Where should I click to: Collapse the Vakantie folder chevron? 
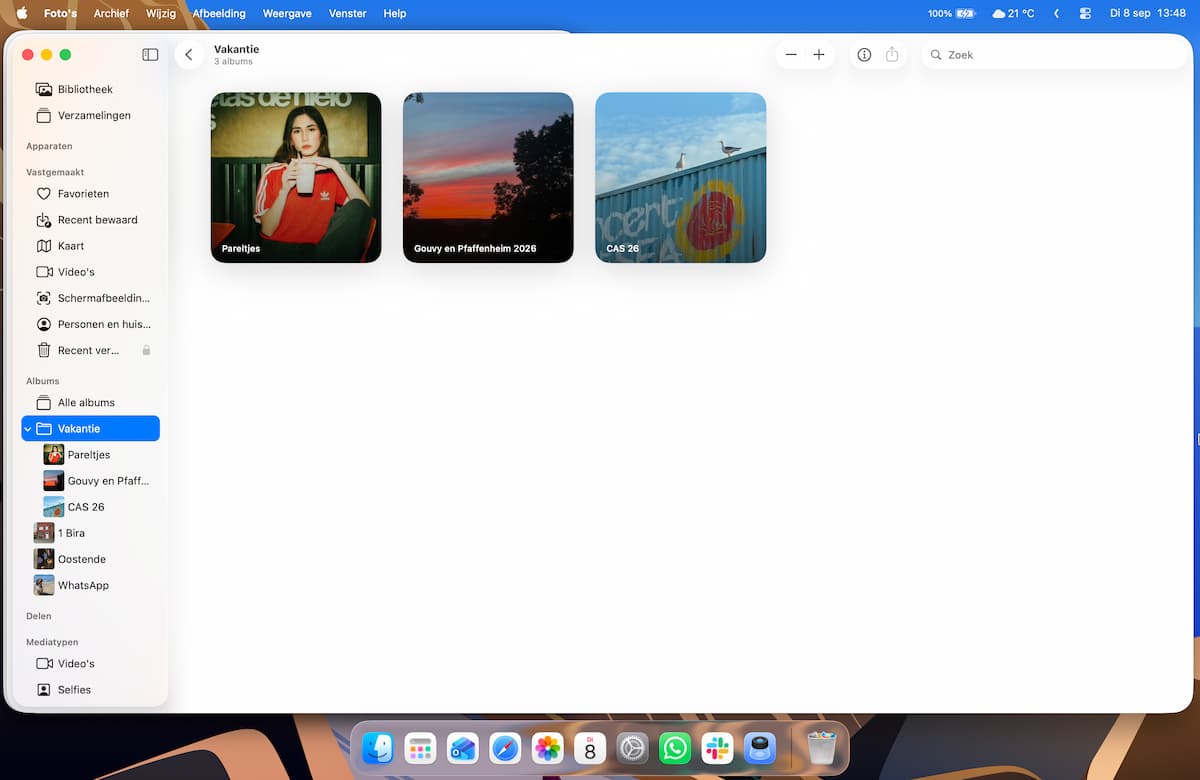point(28,429)
